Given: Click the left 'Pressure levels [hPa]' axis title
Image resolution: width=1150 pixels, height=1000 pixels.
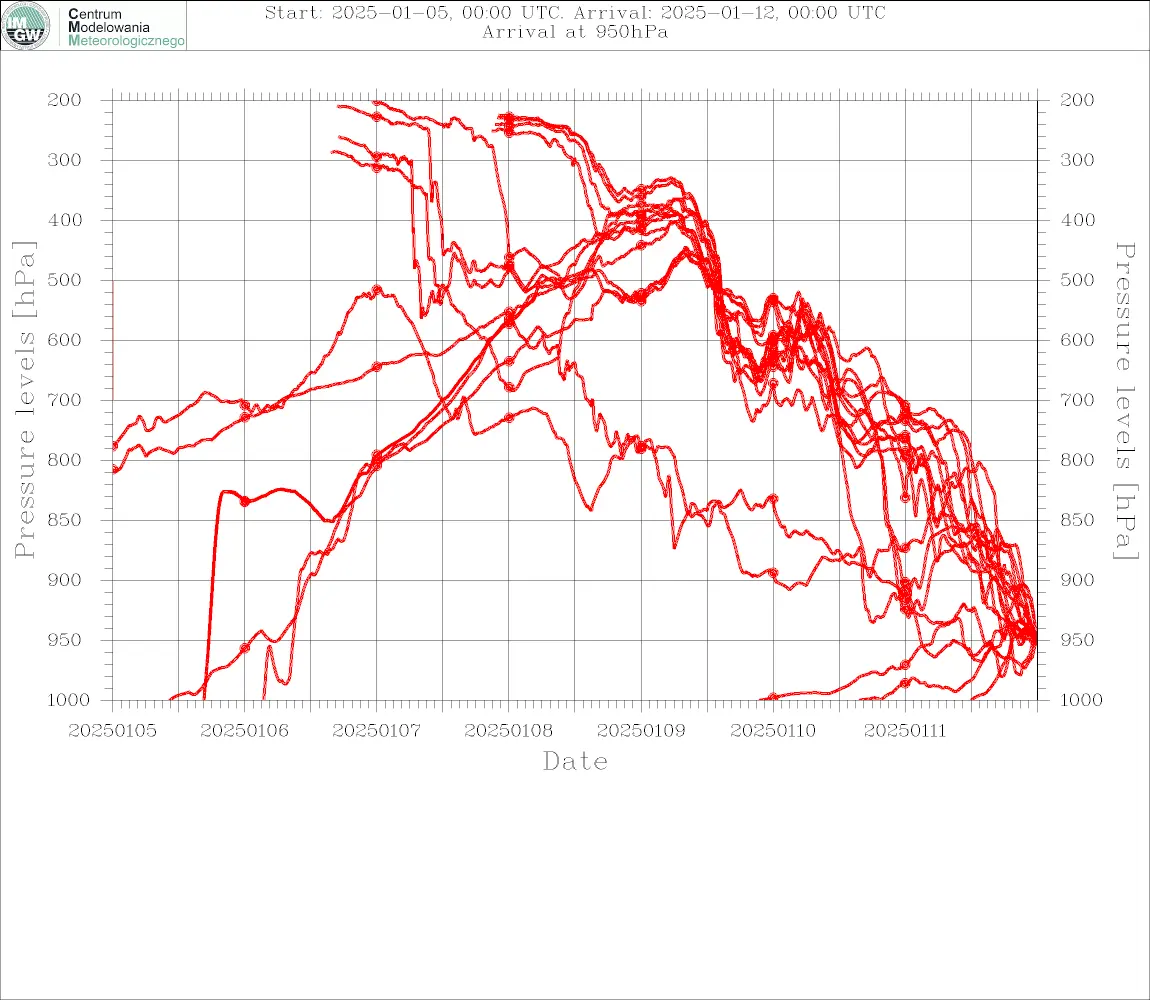Looking at the screenshot, I should (x=24, y=400).
